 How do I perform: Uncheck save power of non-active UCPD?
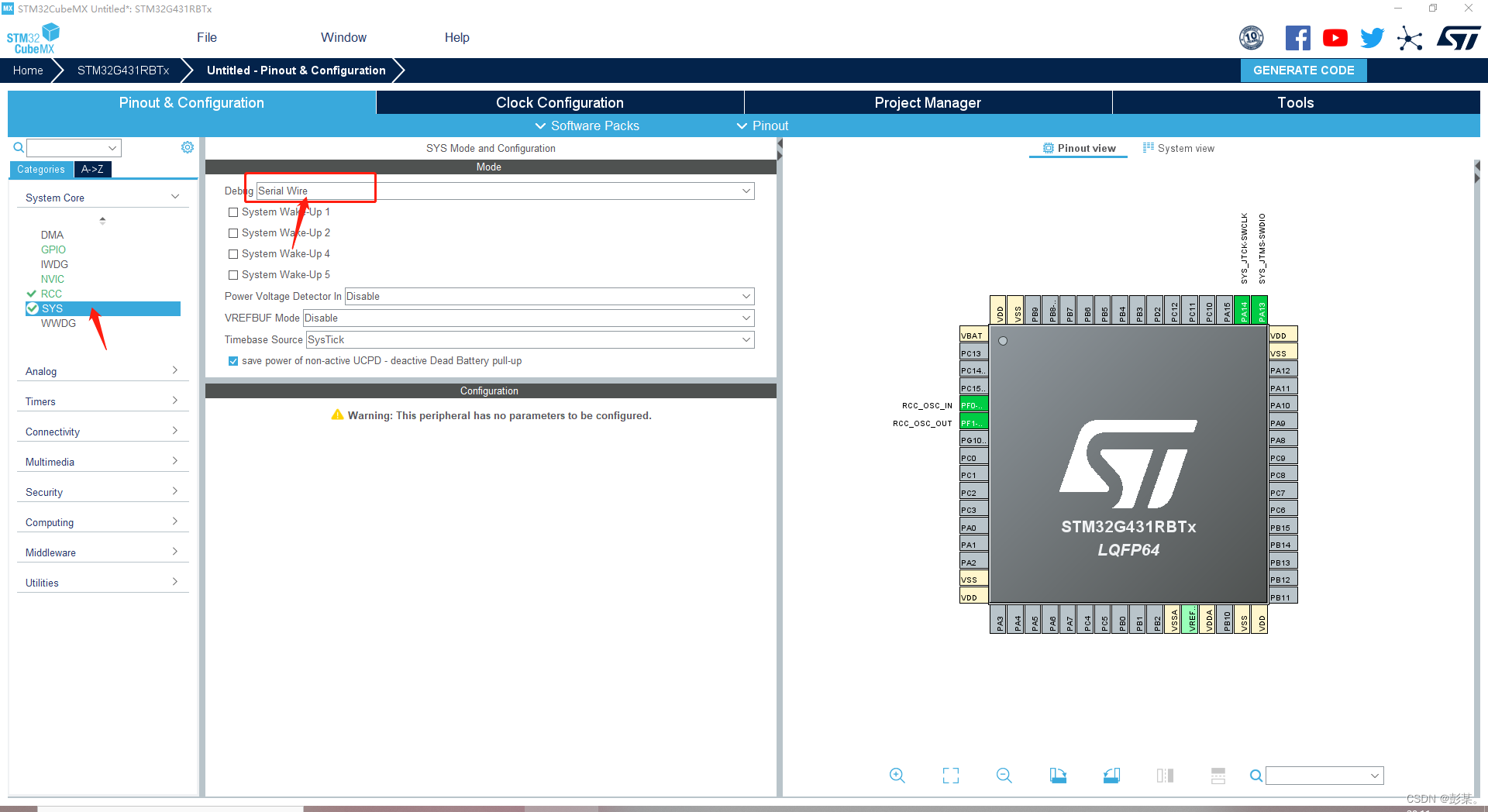[233, 361]
